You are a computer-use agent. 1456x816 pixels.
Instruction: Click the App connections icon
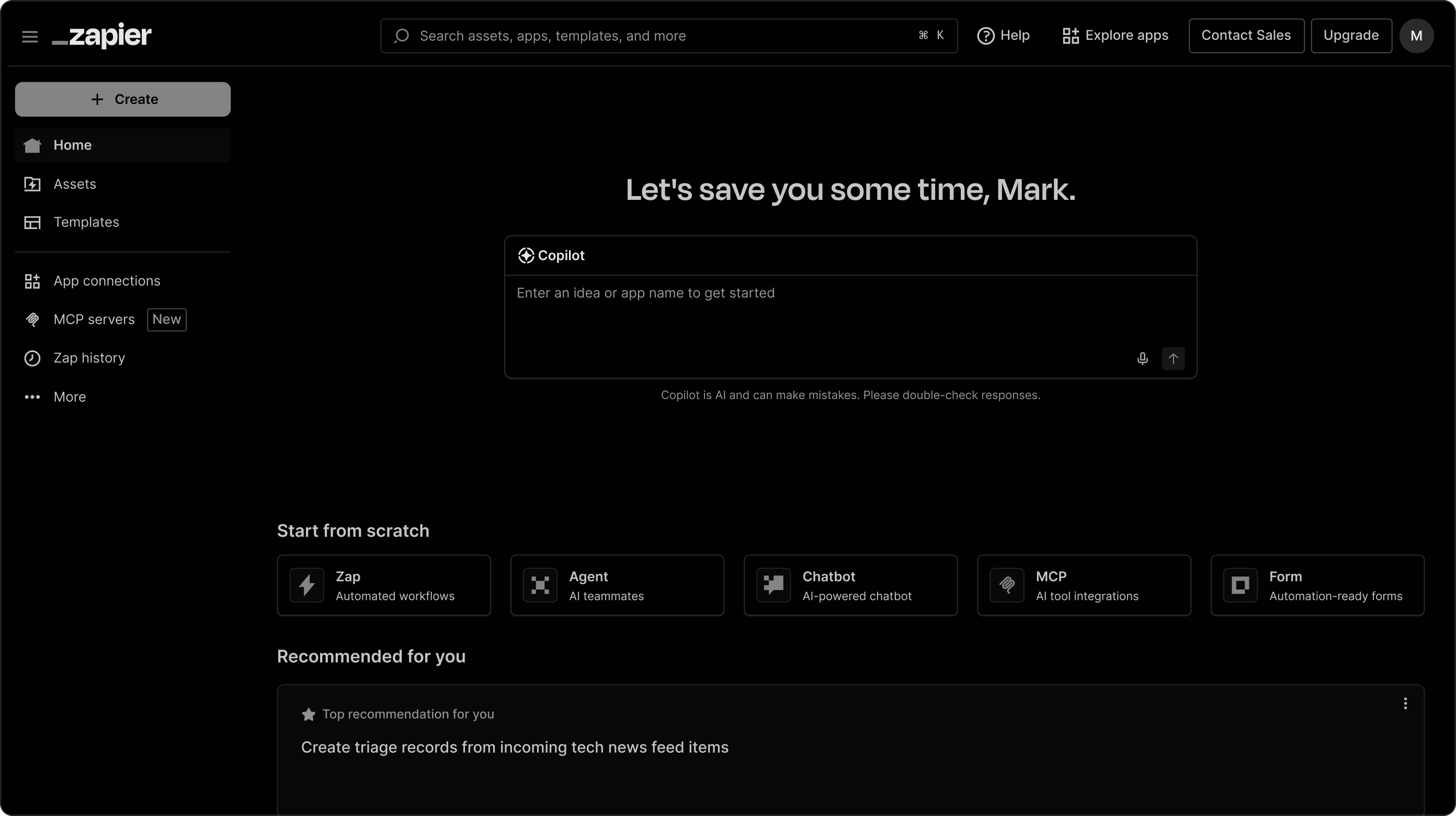[x=32, y=281]
